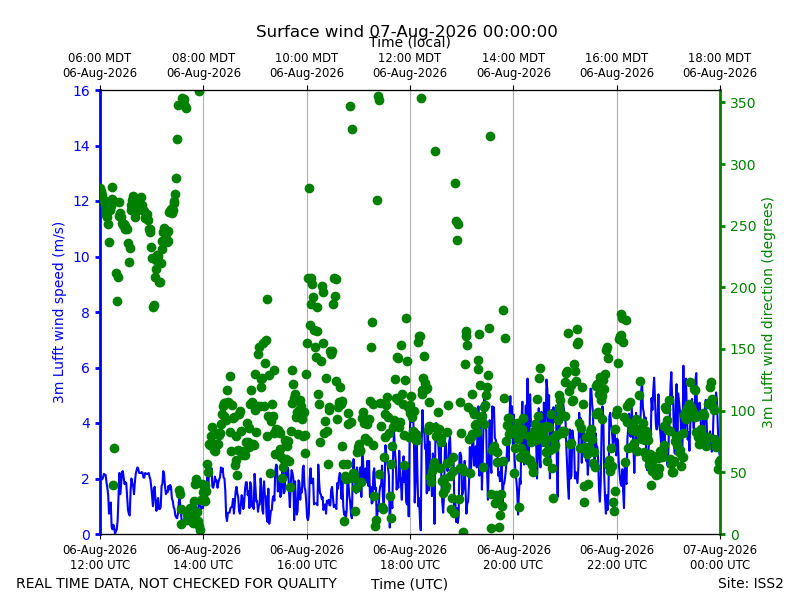Screen dimensions: 800x600
Task: Select the '12:00 UTC' bottom tick label
Action: 100,565
